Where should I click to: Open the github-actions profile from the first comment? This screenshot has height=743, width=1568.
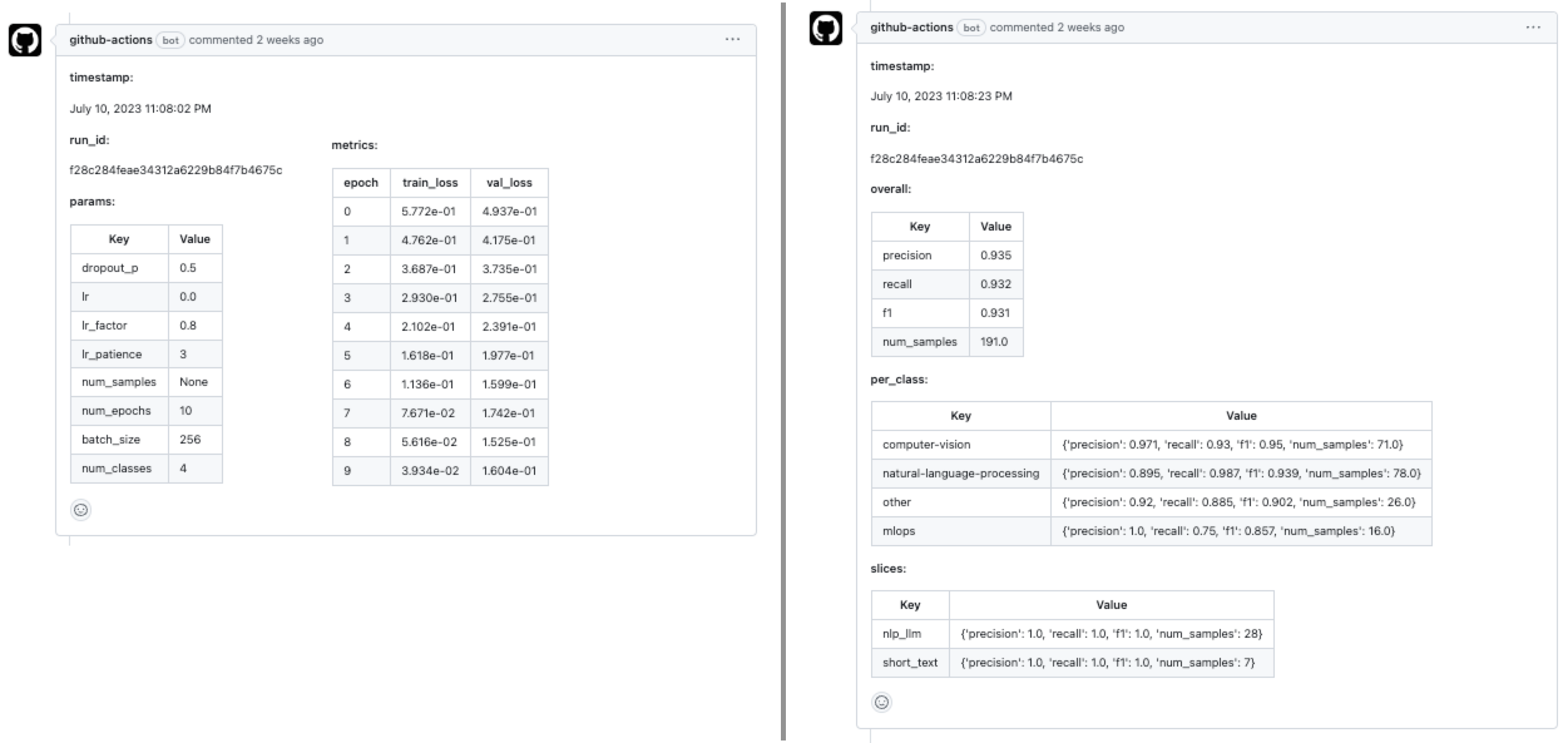point(112,39)
